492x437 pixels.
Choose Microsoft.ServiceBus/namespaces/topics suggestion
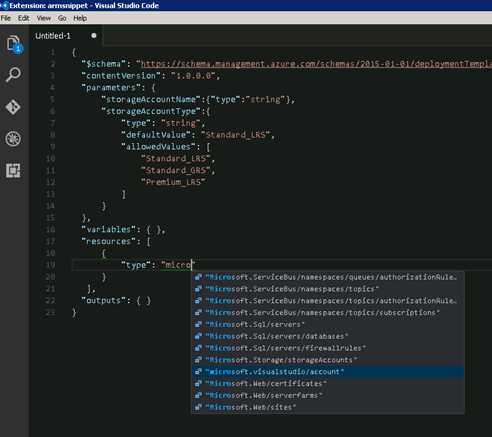pos(328,289)
